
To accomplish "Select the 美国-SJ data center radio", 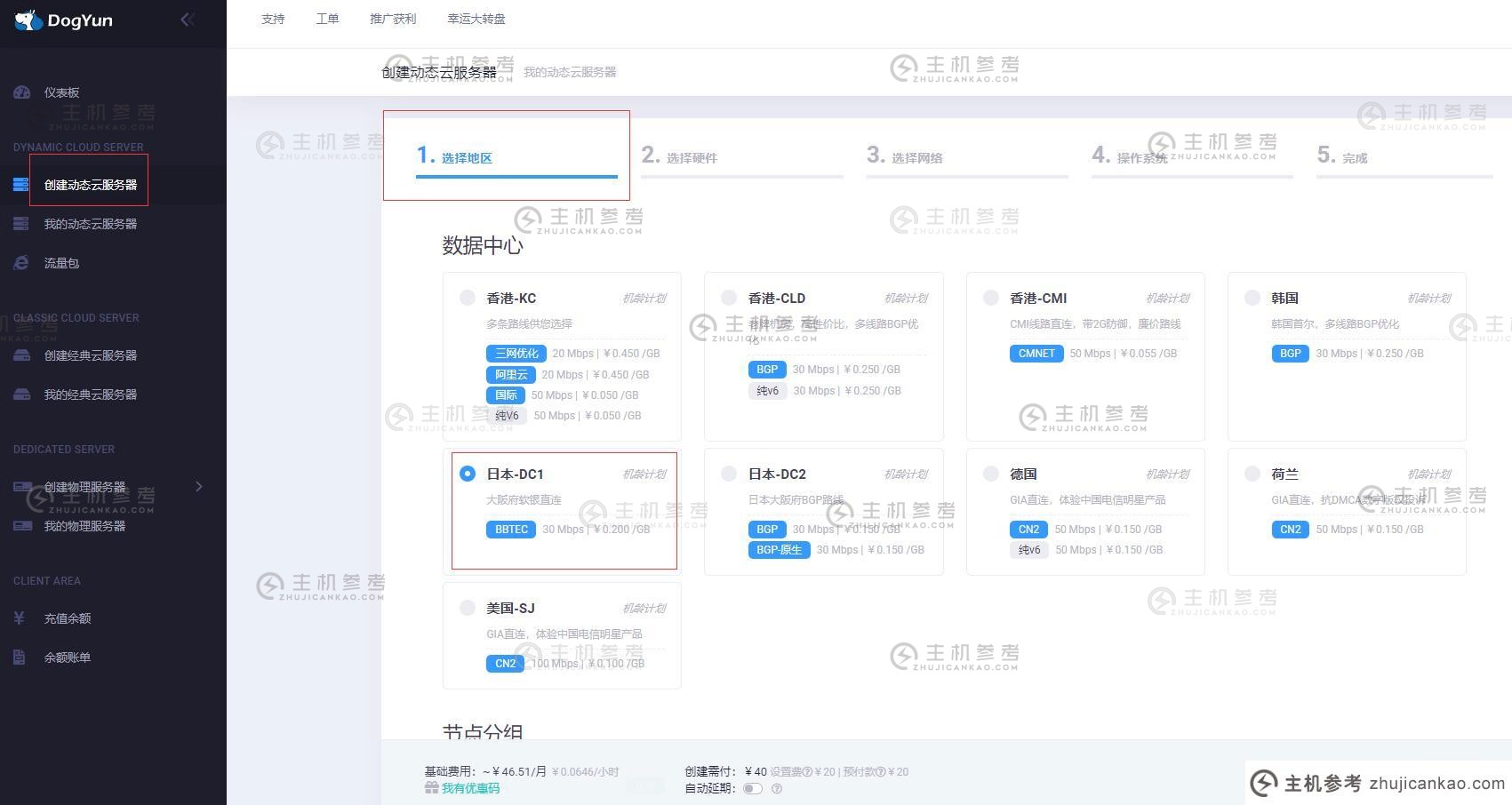I will tap(468, 608).
